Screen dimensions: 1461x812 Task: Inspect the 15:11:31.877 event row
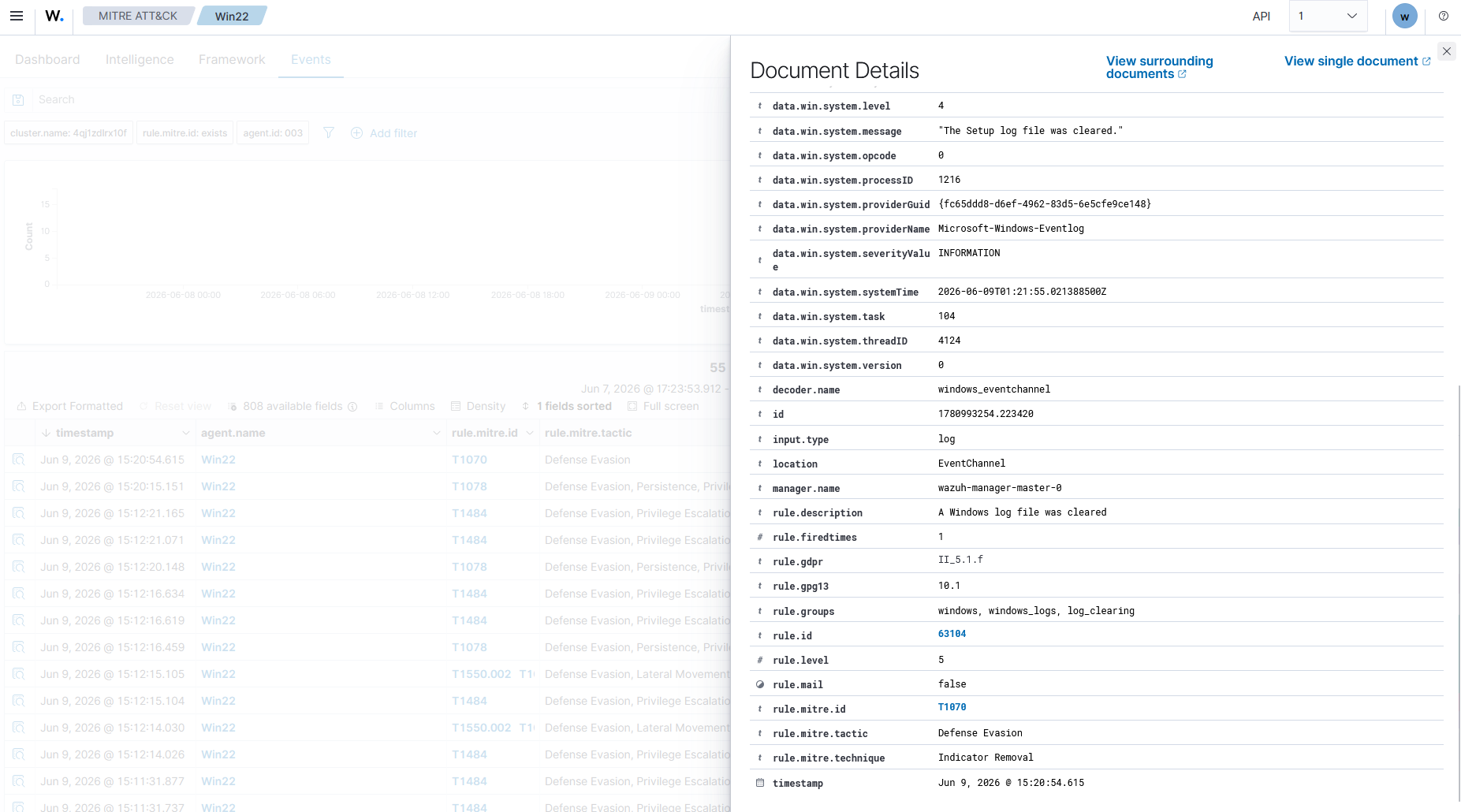pos(19,781)
